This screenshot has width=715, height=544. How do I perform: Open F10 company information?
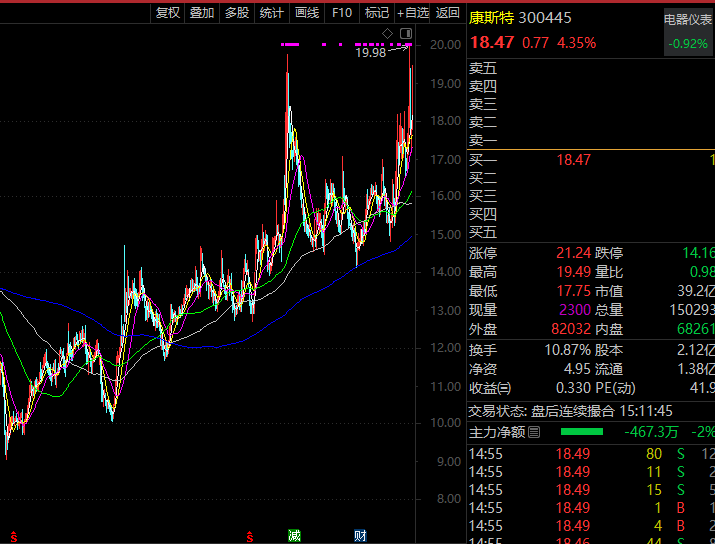(x=342, y=13)
